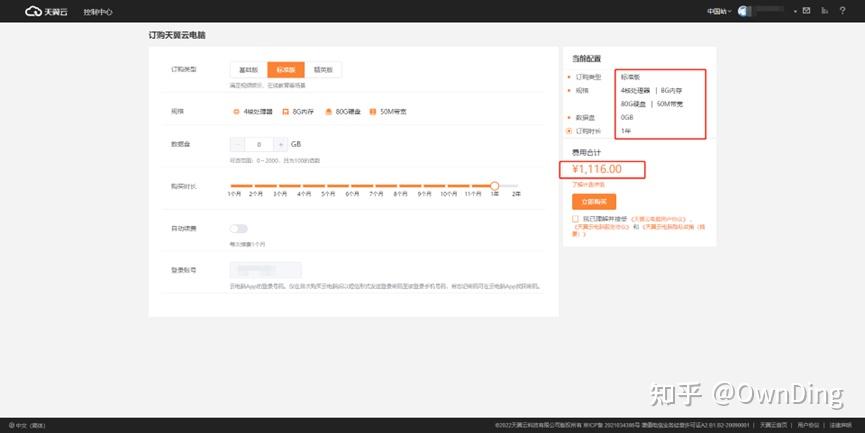Select the 精英版 elite edition tab

coord(323,70)
